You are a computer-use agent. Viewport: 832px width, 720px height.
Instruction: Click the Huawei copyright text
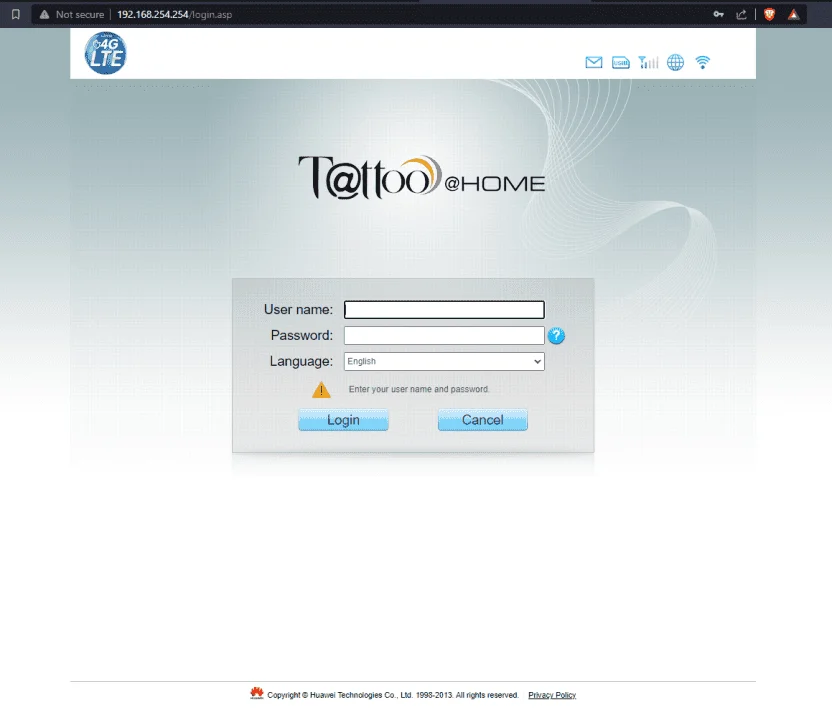click(393, 695)
